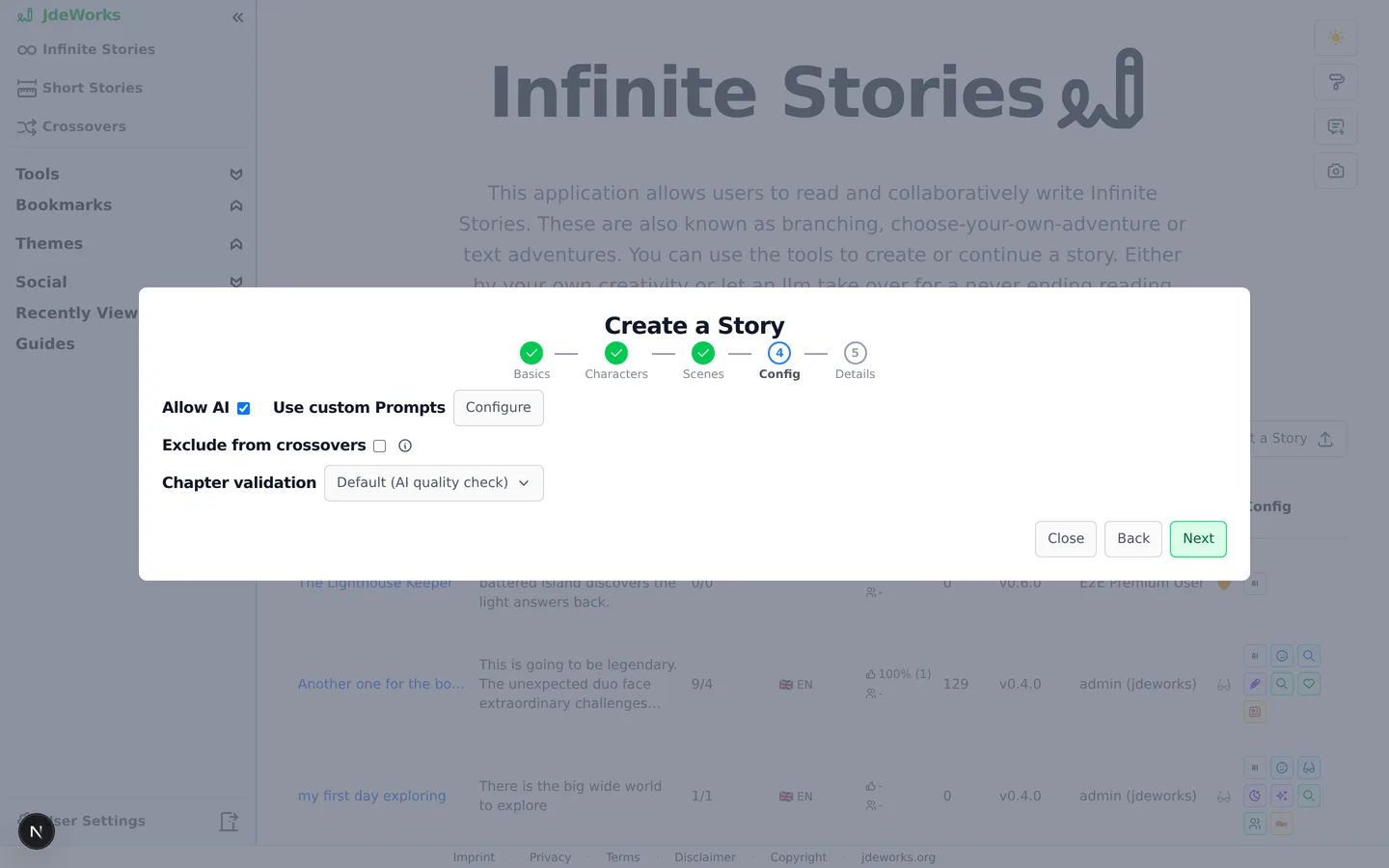Toggle light theme sun icon
Image resolution: width=1389 pixels, height=868 pixels.
tap(1335, 38)
